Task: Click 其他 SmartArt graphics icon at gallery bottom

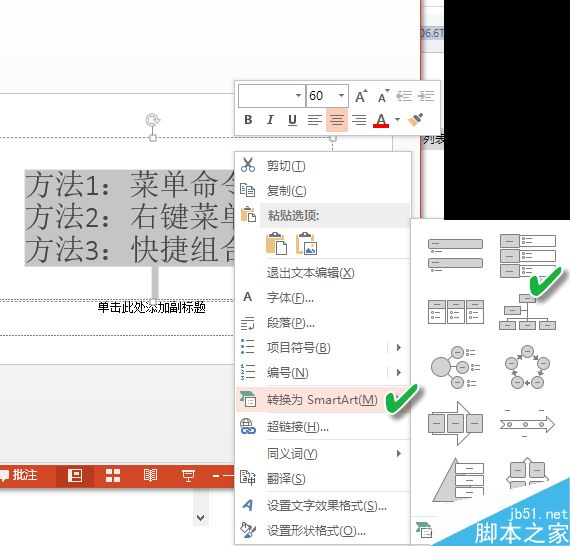Action: tap(424, 530)
